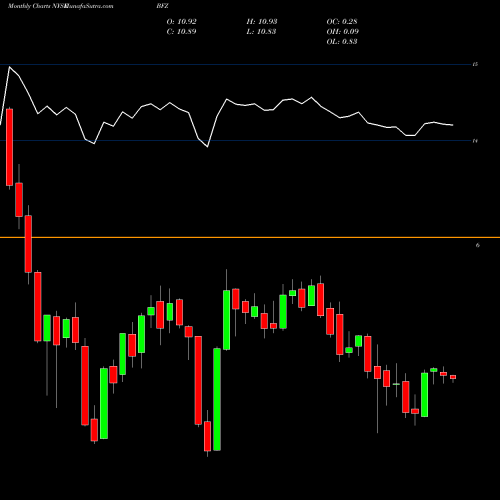Click the "OH: 0.09" reading
The height and width of the screenshot is (500, 500).
coord(343,32)
